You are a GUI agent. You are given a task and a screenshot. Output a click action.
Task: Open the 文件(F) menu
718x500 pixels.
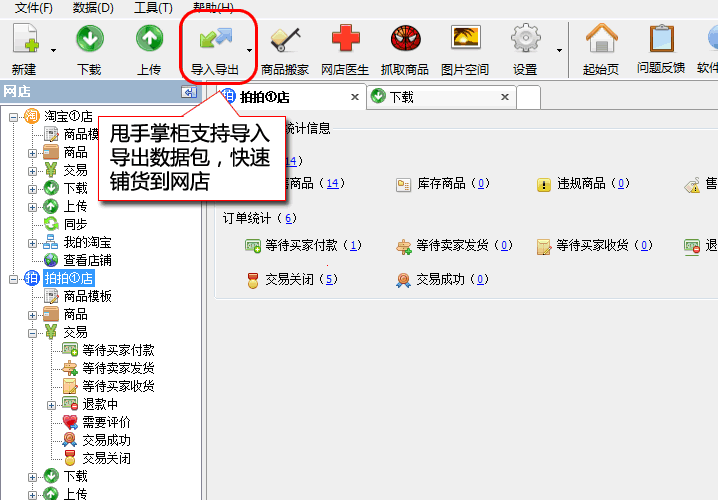point(33,8)
